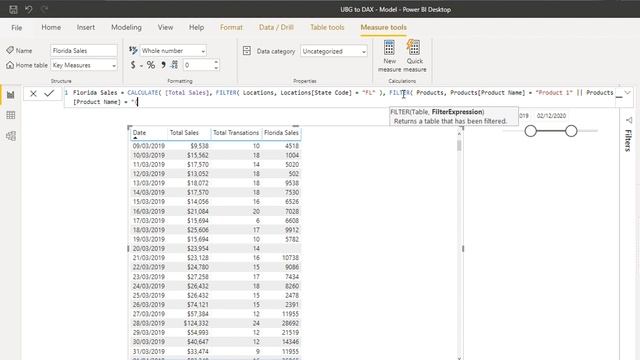Sort by Florida Sales column header
Viewport: 640px width, 360px height.
281,133
